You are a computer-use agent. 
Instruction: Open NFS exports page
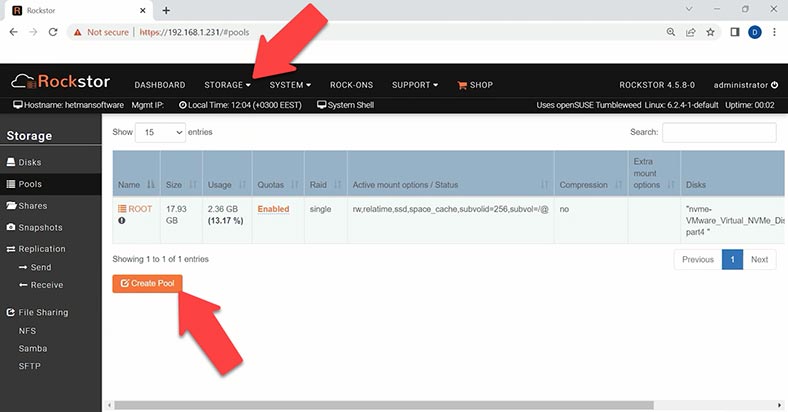(27, 331)
